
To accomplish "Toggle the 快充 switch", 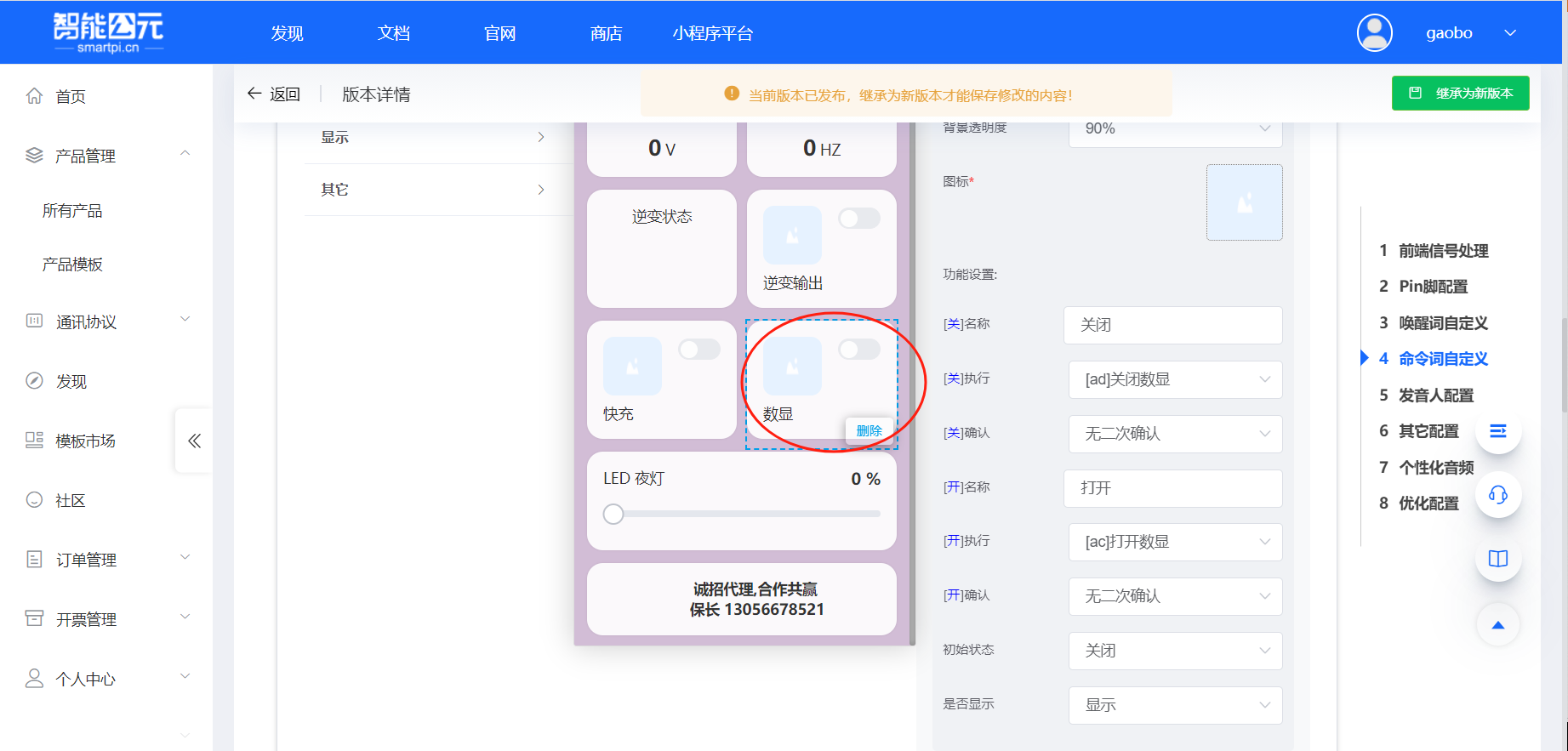I will pos(699,350).
